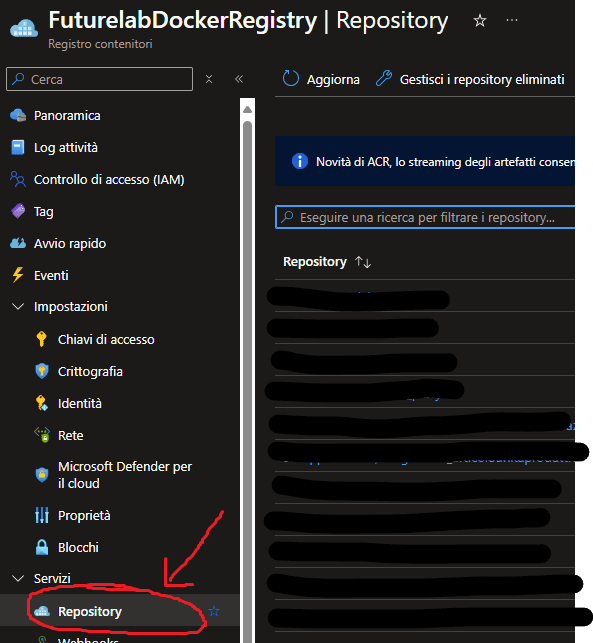This screenshot has height=643, width=593.
Task: Click the Aggiorna button
Action: tap(321, 79)
